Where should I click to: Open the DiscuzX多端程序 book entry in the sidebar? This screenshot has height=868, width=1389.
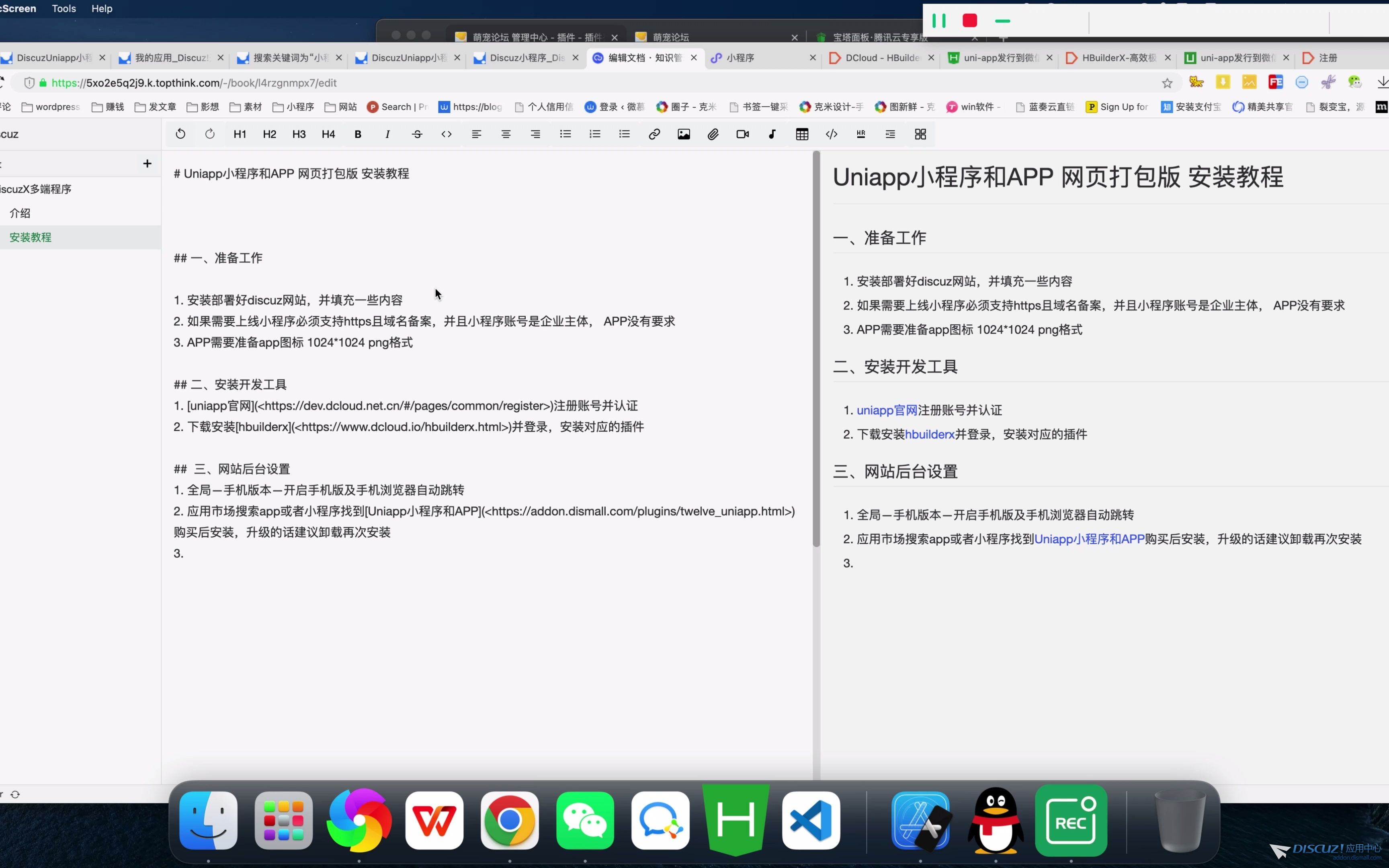click(36, 189)
